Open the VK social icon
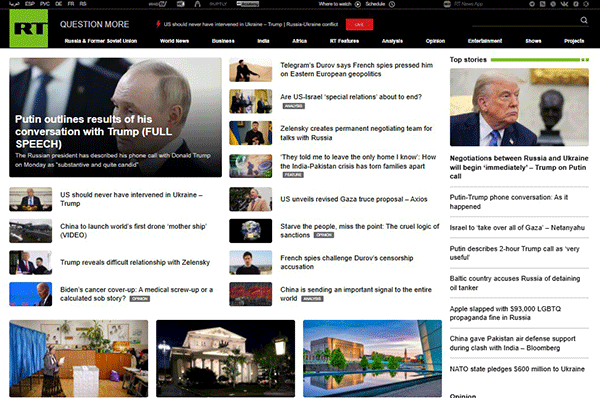This screenshot has width=600, height=398. [564, 4]
